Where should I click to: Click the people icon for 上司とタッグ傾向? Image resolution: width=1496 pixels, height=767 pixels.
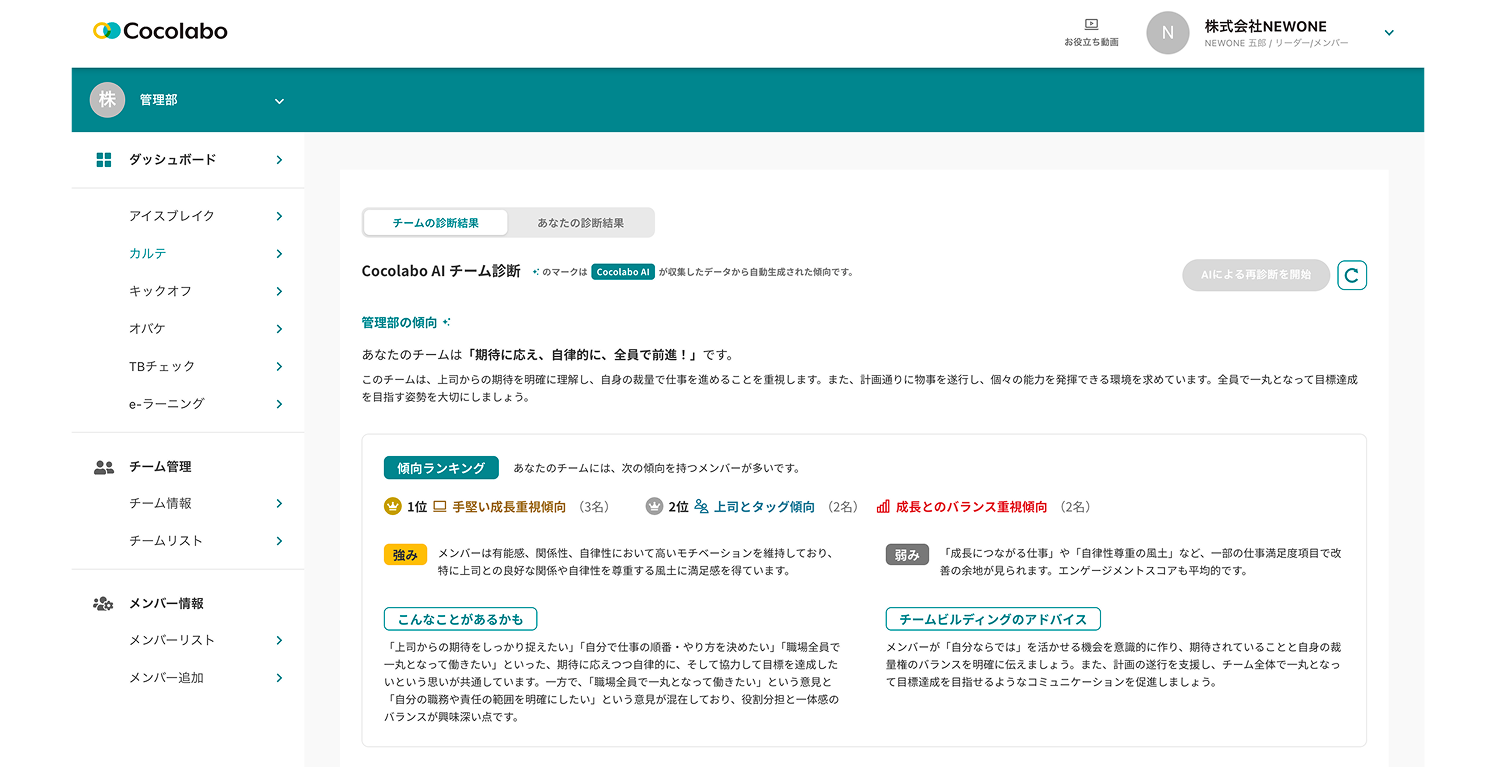point(701,507)
